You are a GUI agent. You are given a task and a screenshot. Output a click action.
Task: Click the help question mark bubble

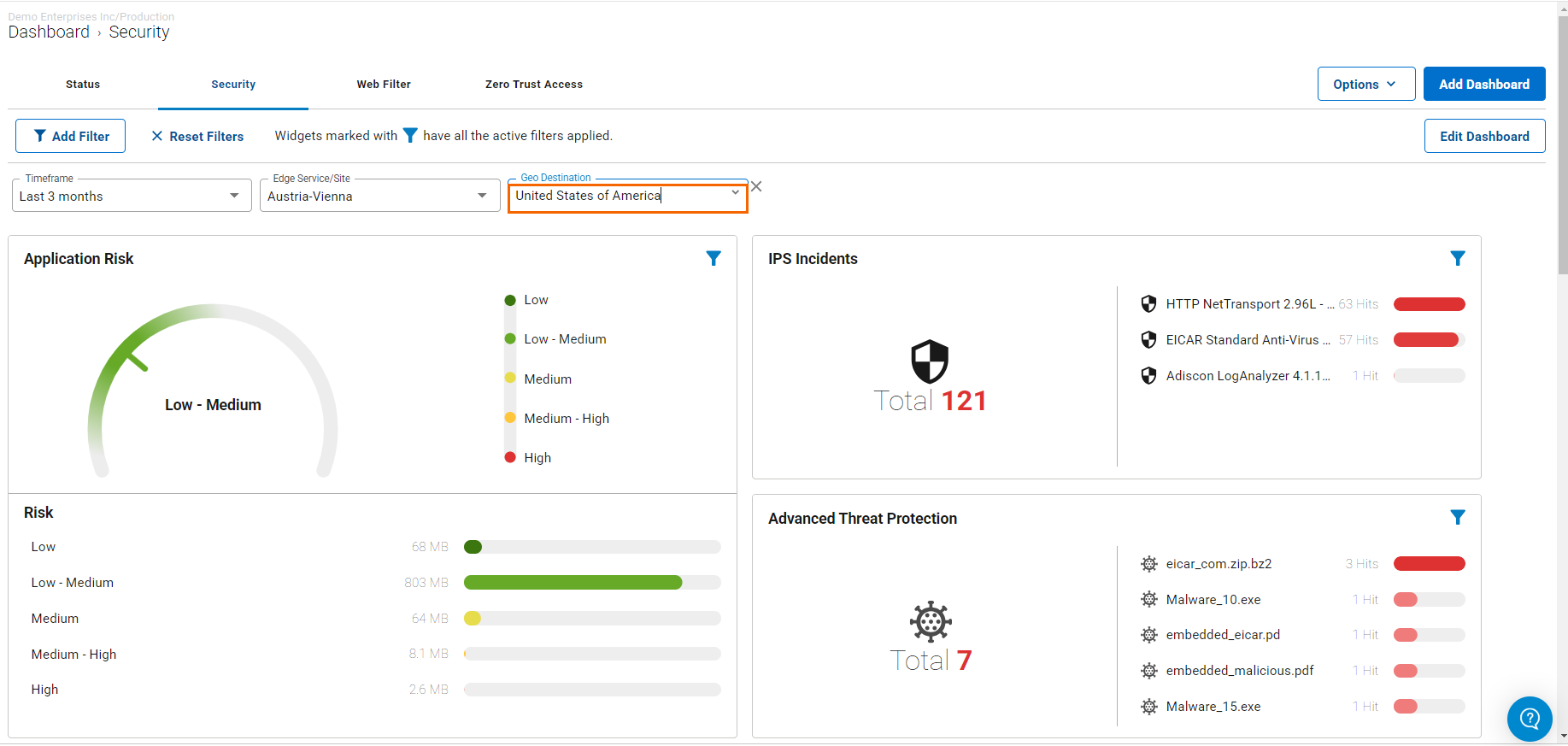pos(1530,719)
